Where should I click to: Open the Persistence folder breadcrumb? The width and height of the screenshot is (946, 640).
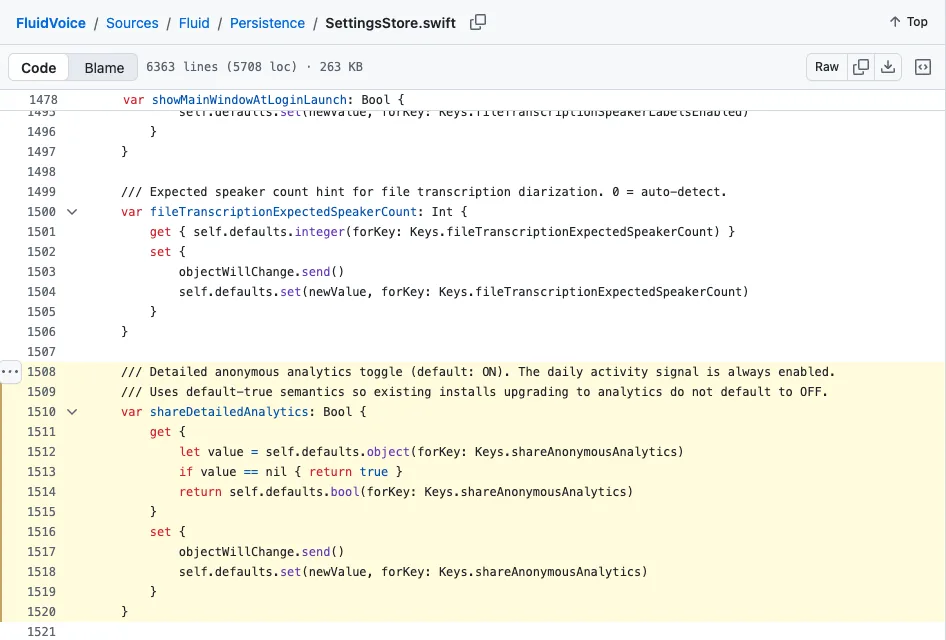pos(267,23)
